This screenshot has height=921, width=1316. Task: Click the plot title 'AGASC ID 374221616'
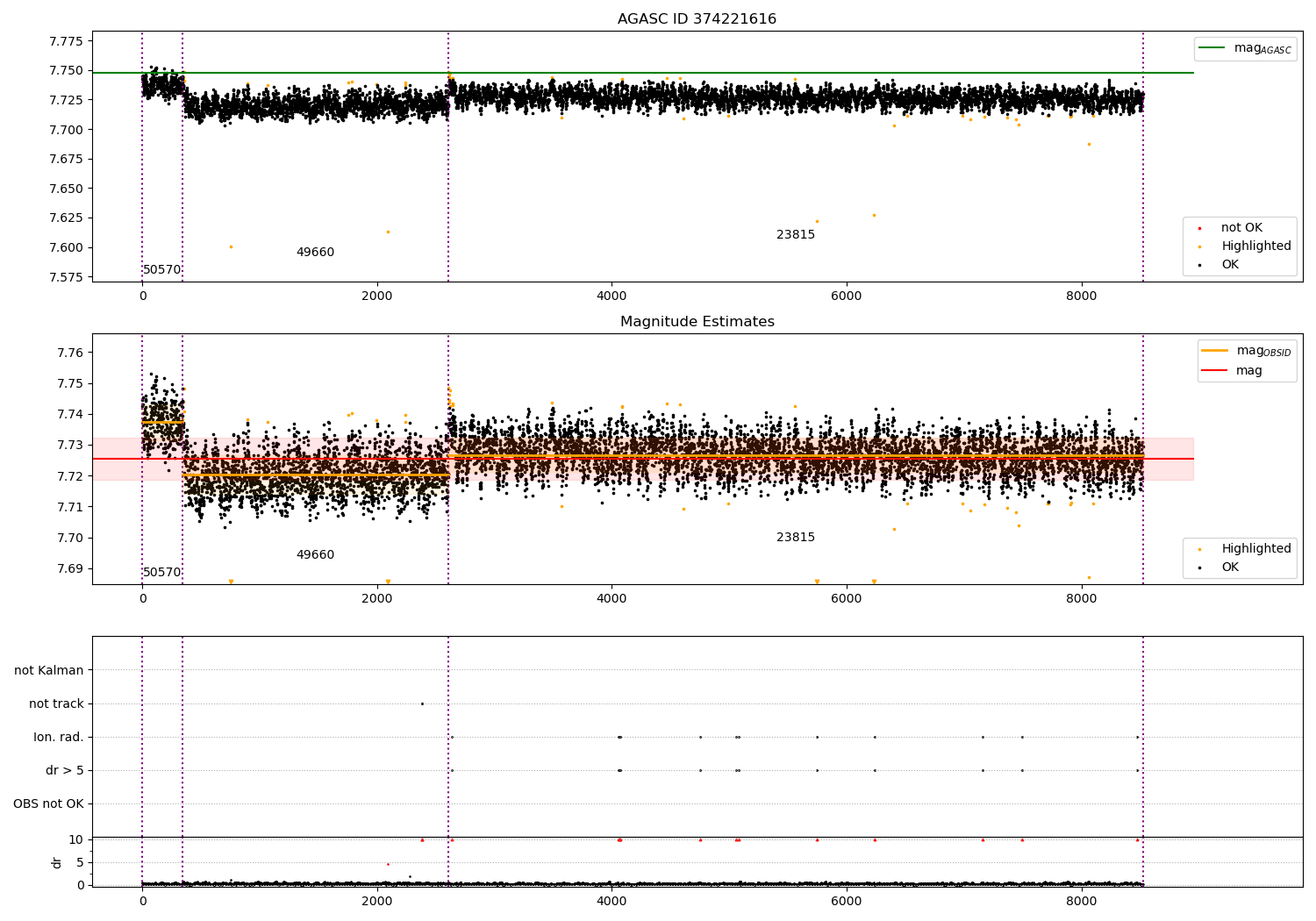(x=697, y=19)
